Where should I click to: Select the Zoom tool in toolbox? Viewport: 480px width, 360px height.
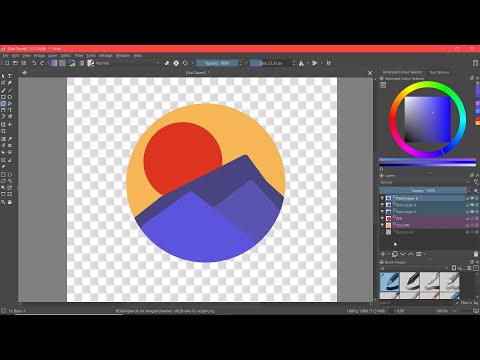[3, 202]
